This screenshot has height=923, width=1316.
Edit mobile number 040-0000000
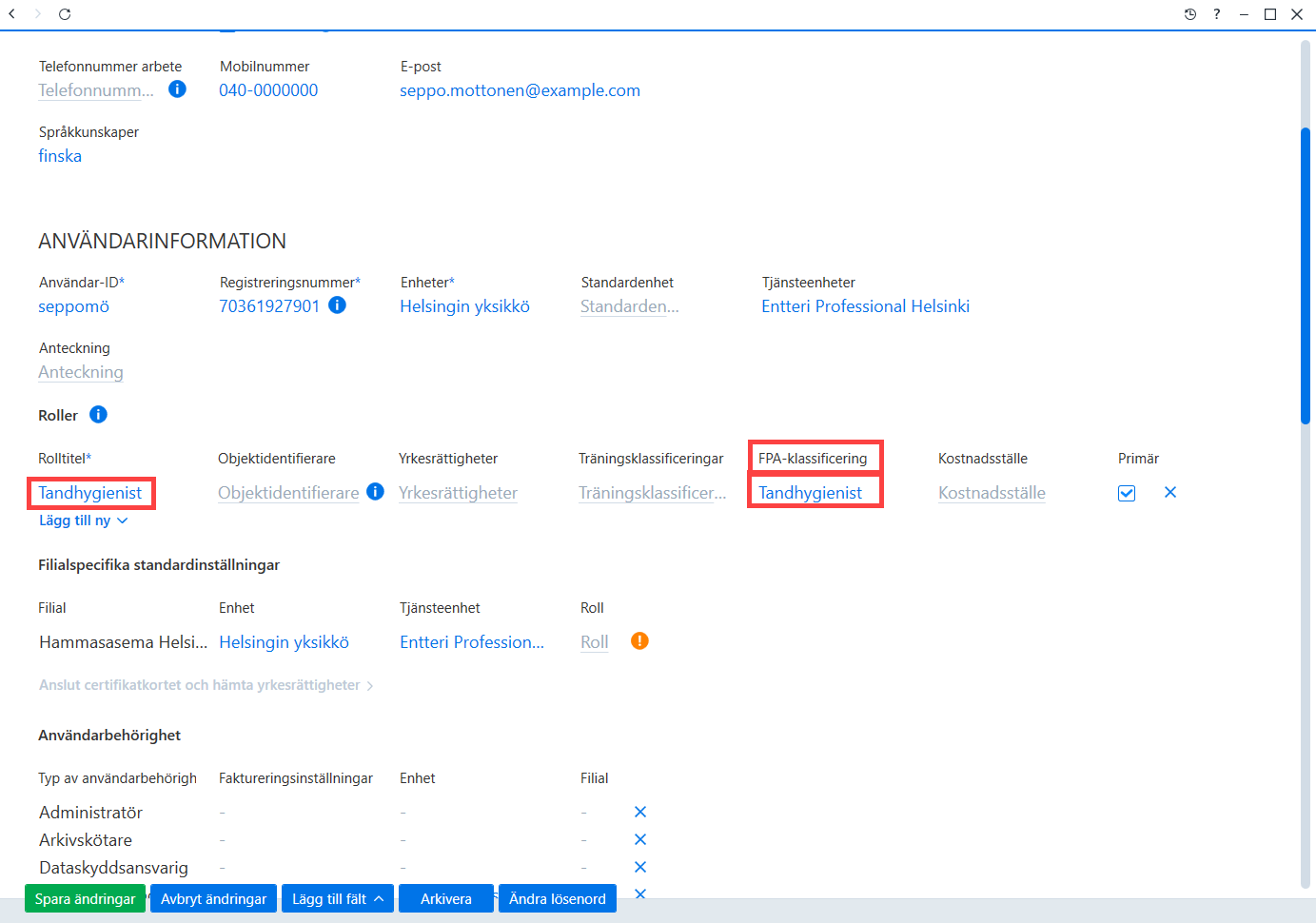[x=268, y=90]
